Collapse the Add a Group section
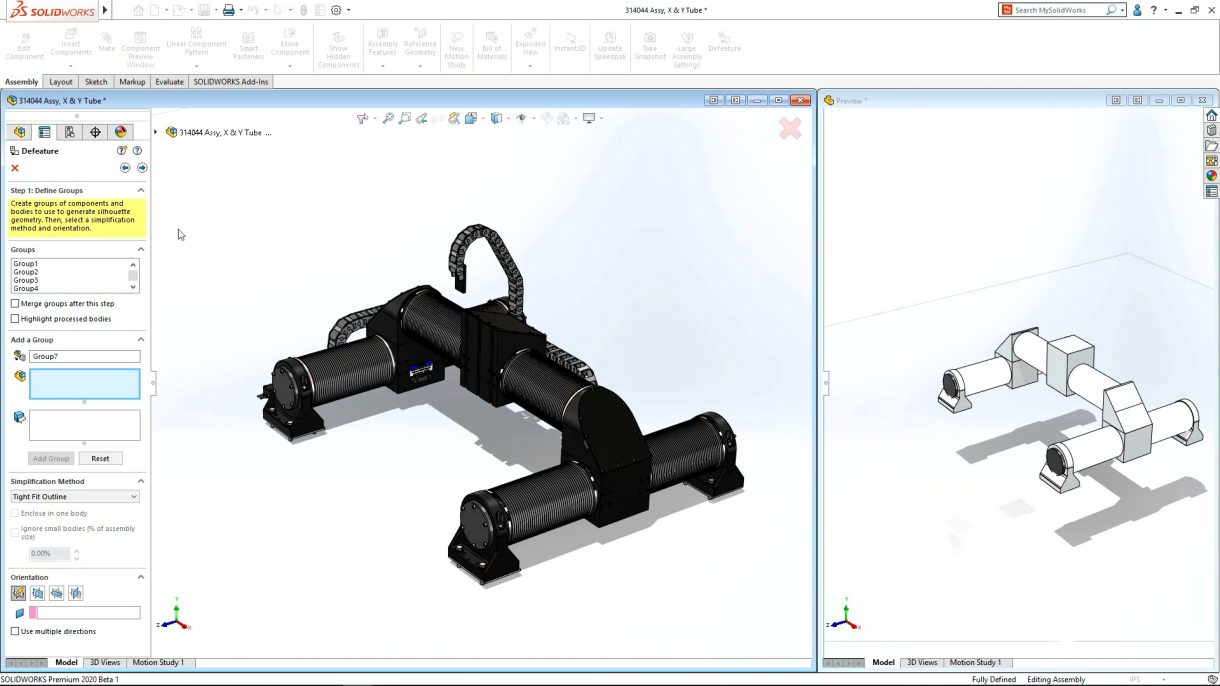The image size is (1220, 686). pos(141,340)
